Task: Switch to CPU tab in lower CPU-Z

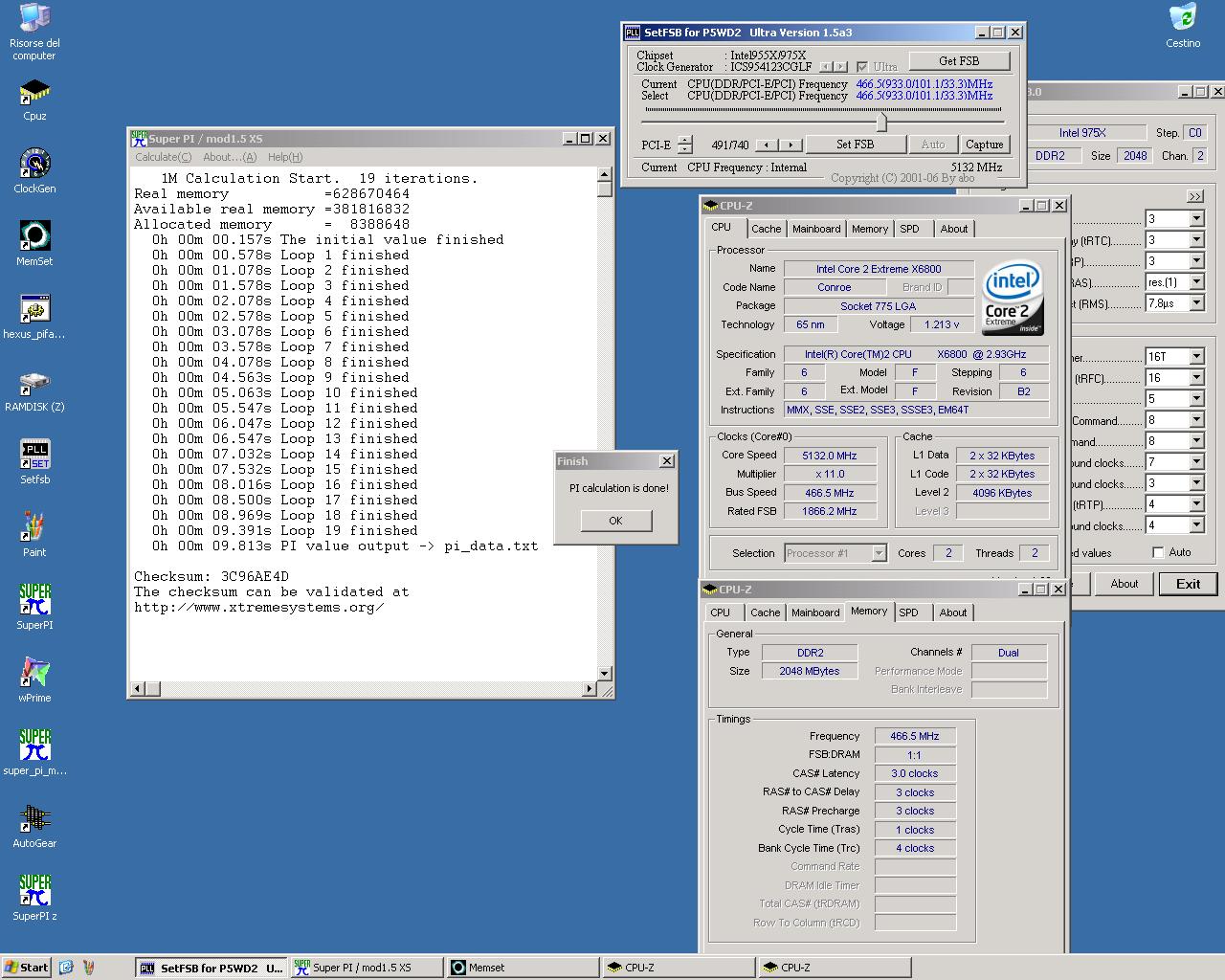Action: coord(721,612)
